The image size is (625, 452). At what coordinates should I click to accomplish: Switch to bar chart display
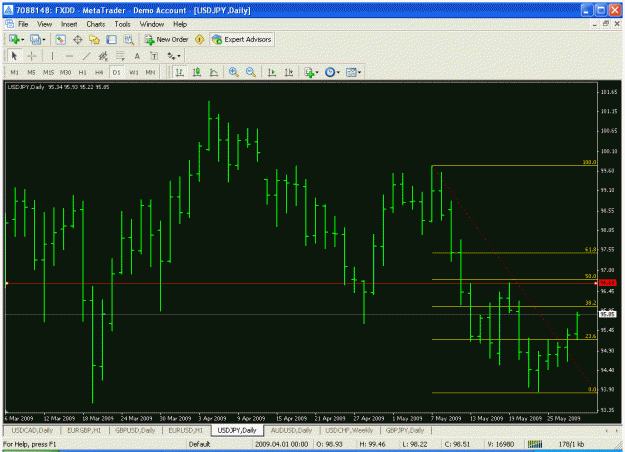180,72
